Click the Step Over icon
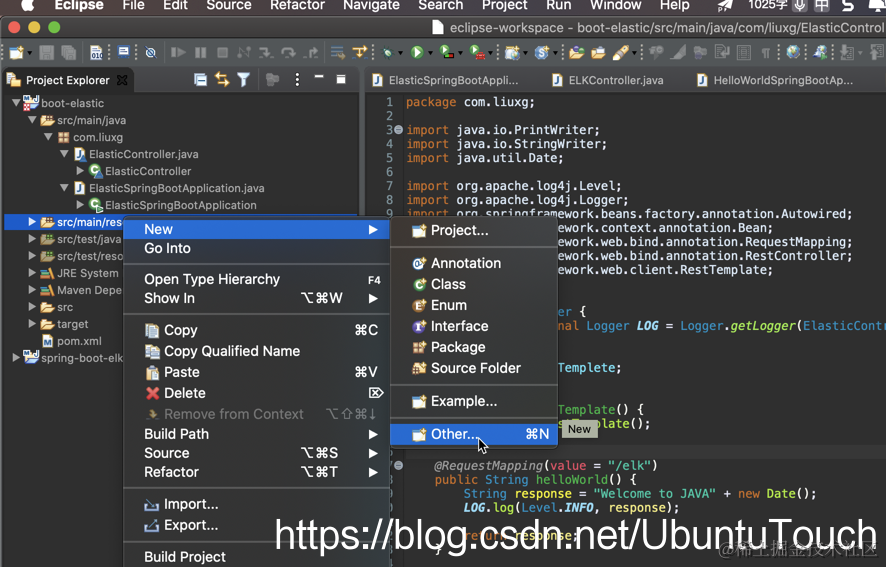 [288, 53]
